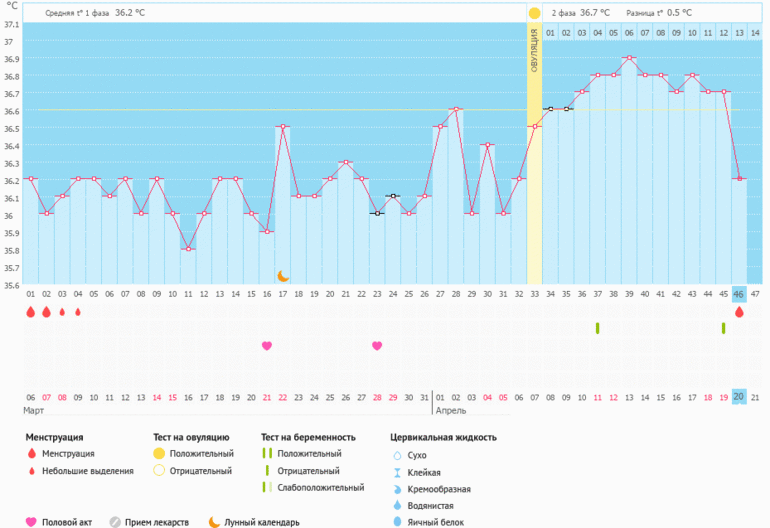Click the green pregnancy test mark on day 45
Viewport: 770px width, 528px height.
coord(723,328)
